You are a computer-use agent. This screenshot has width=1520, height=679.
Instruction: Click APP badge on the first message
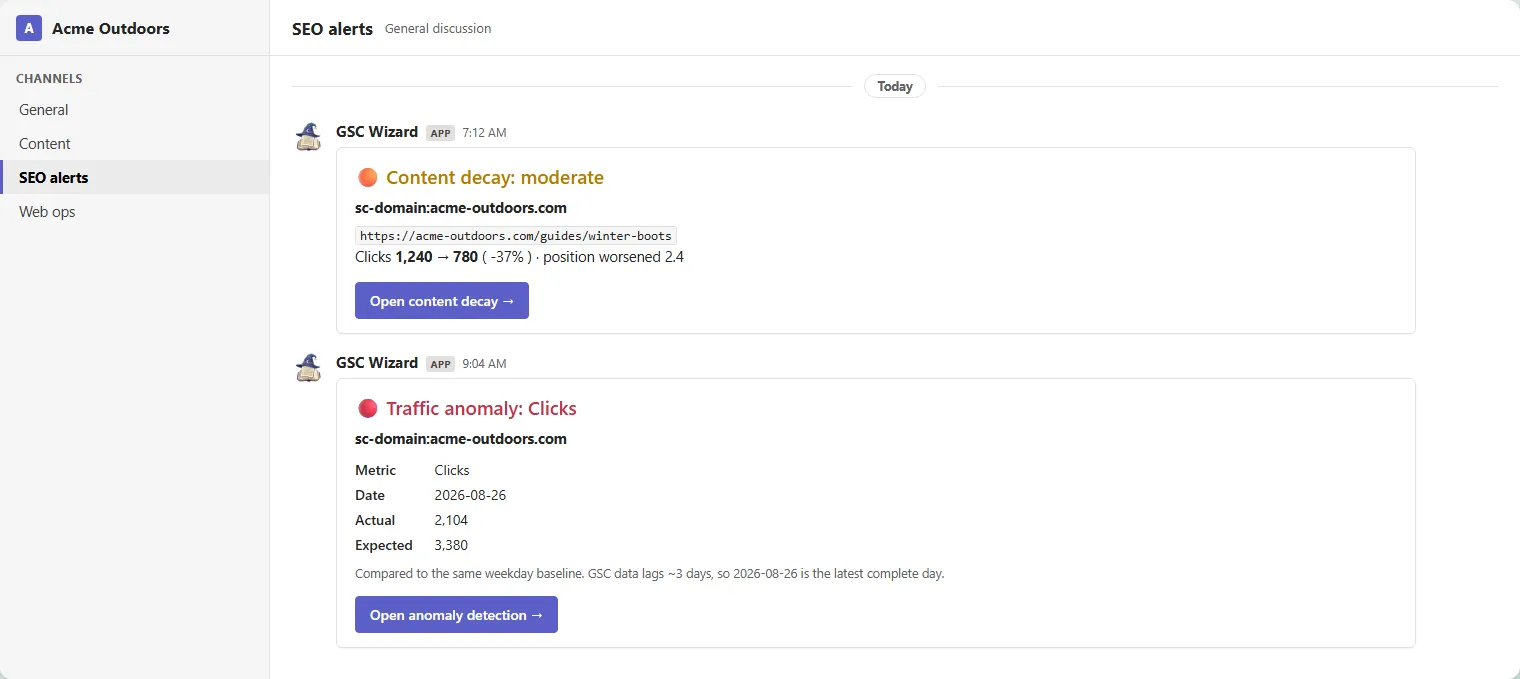click(x=440, y=133)
